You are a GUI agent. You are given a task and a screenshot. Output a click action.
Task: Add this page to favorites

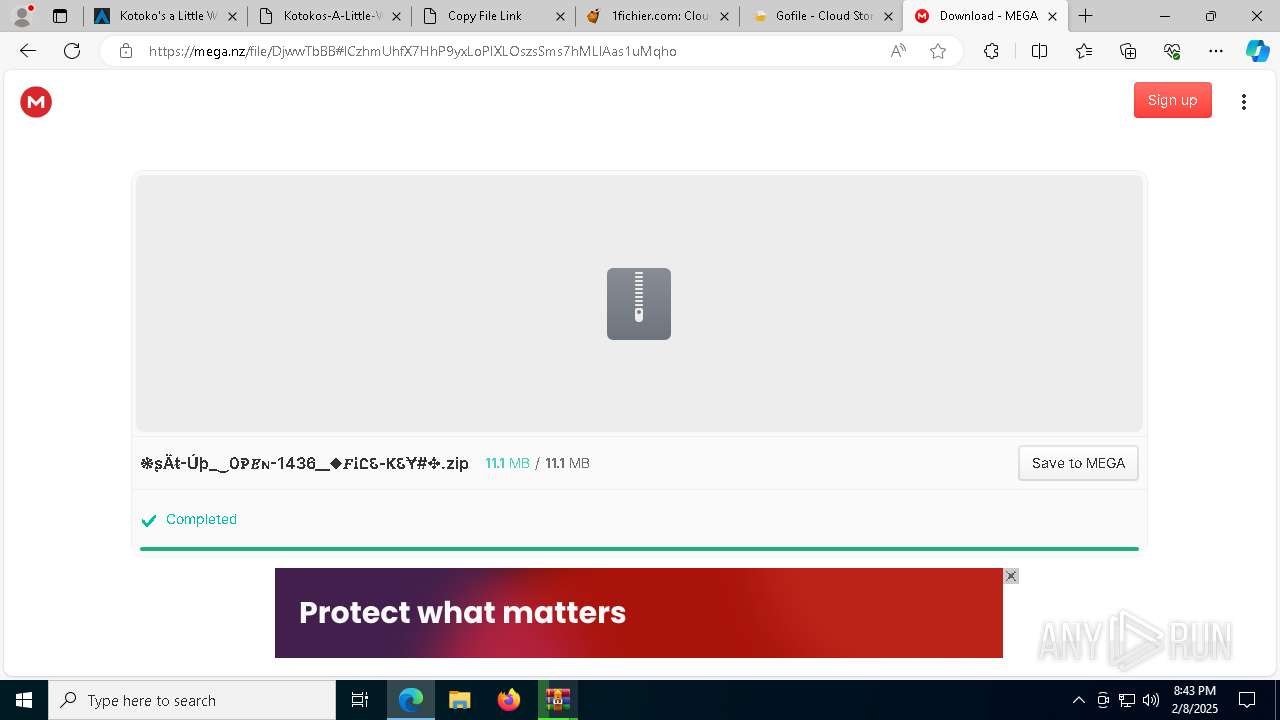click(x=938, y=51)
